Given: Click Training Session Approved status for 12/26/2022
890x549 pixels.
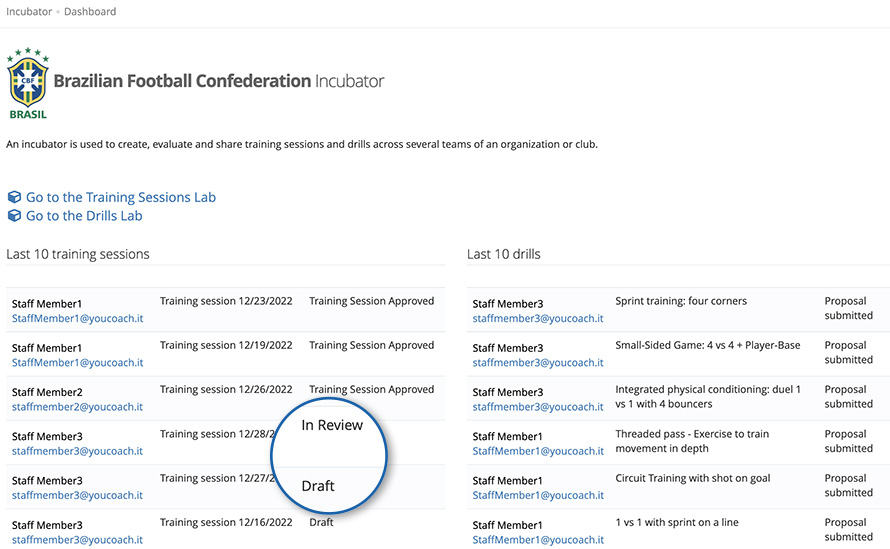Looking at the screenshot, I should click(x=372, y=390).
